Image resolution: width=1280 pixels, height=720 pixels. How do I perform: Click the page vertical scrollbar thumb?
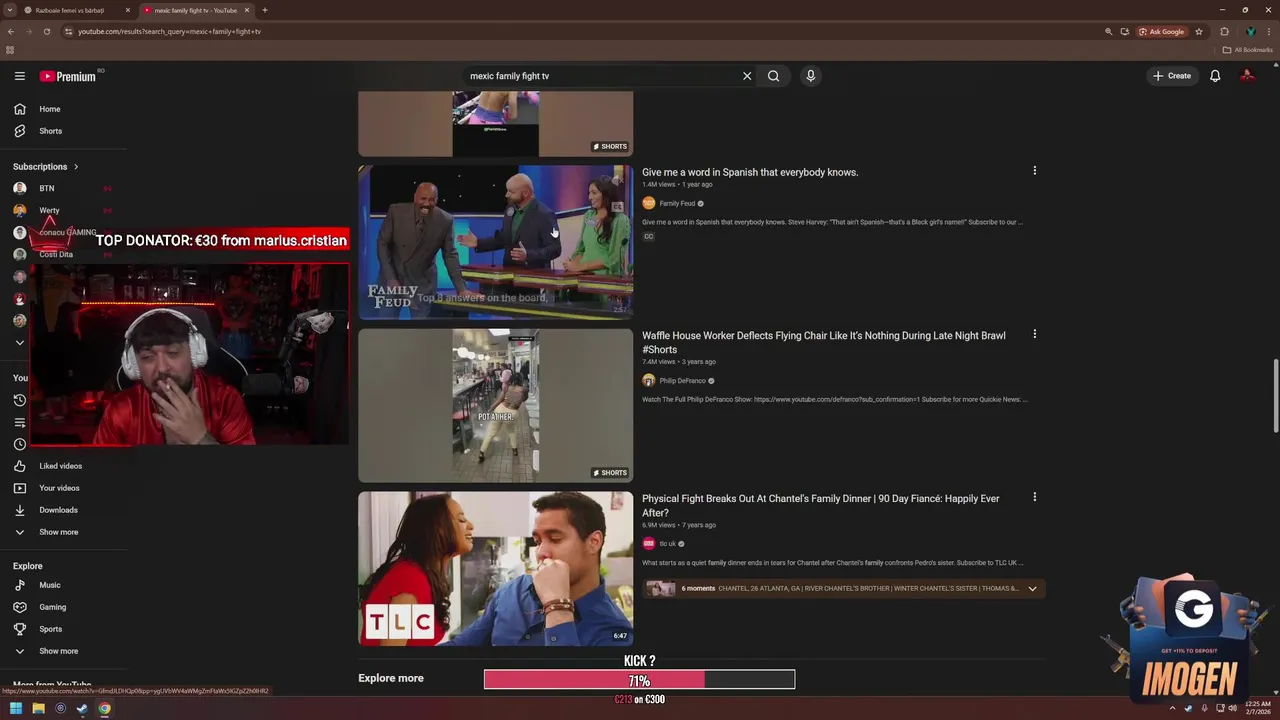pyautogui.click(x=1275, y=395)
